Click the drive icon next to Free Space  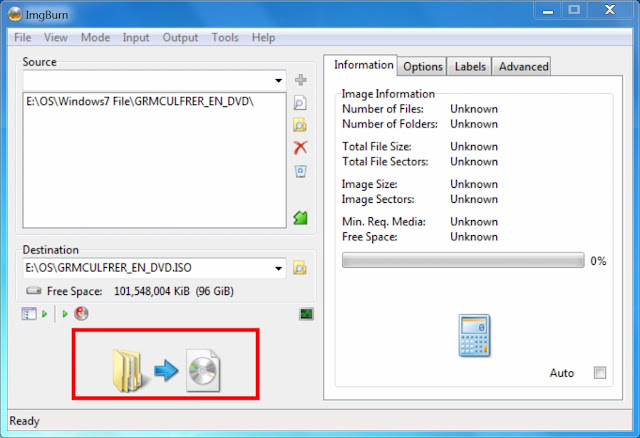pyautogui.click(x=33, y=291)
